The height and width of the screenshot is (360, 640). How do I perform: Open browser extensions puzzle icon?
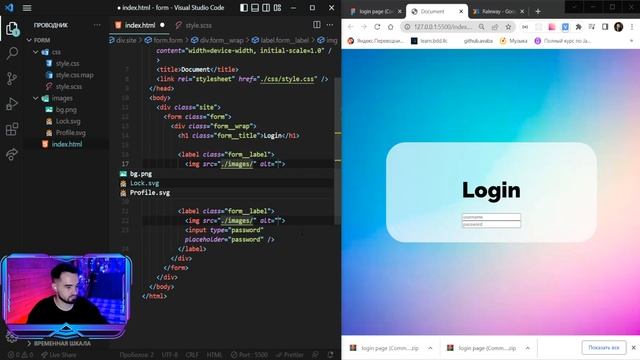[x=578, y=27]
